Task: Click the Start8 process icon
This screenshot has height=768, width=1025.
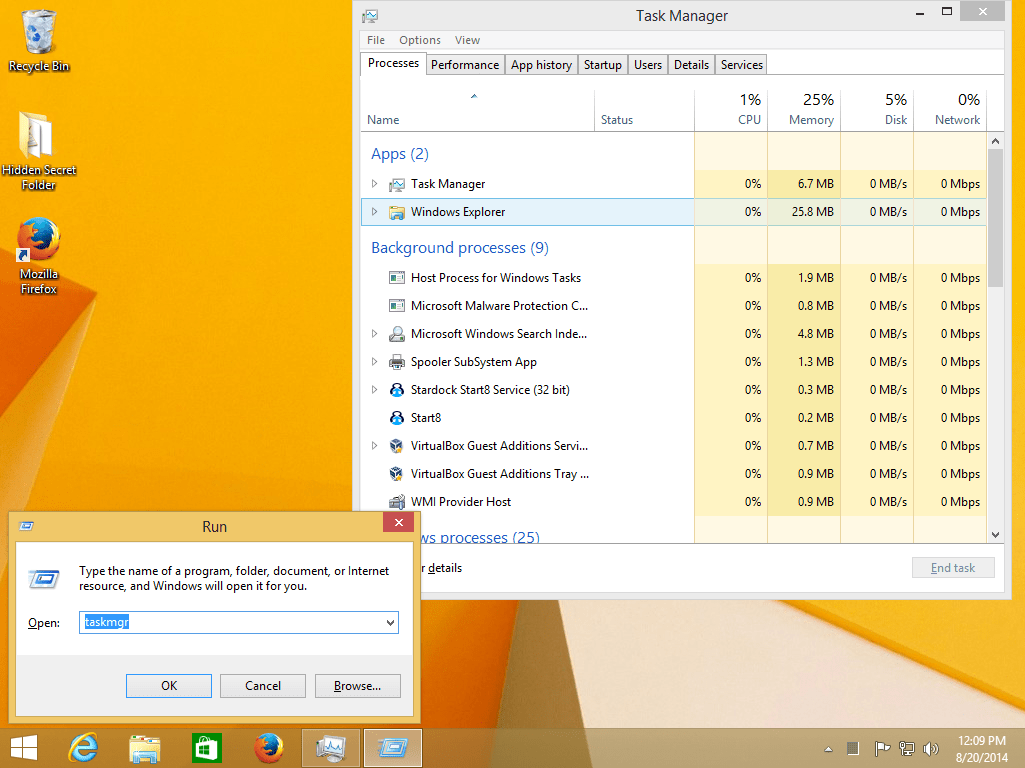Action: (396, 418)
